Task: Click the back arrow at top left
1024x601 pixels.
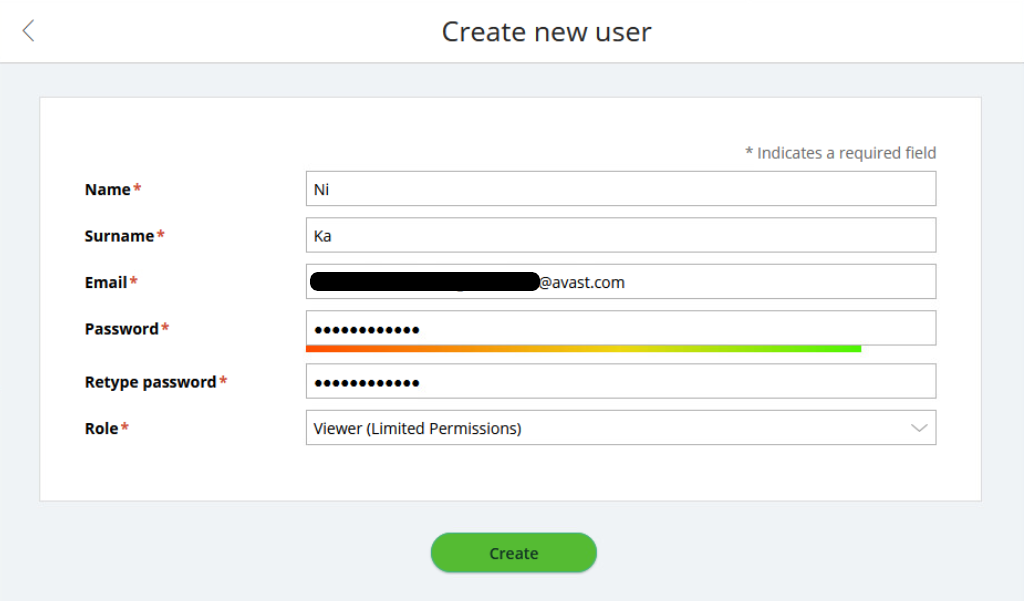Action: [27, 31]
